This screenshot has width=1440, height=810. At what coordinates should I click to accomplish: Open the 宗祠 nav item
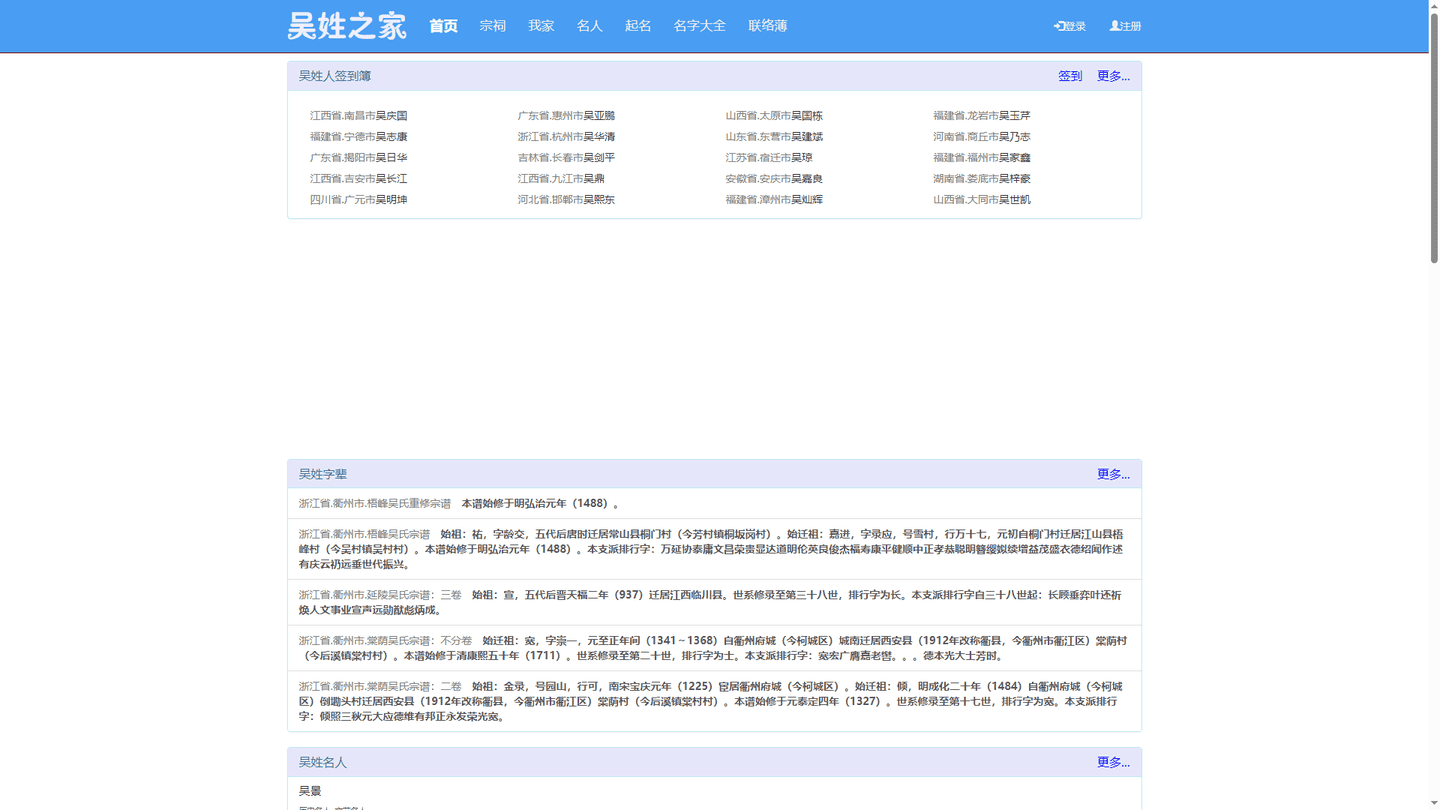point(493,26)
